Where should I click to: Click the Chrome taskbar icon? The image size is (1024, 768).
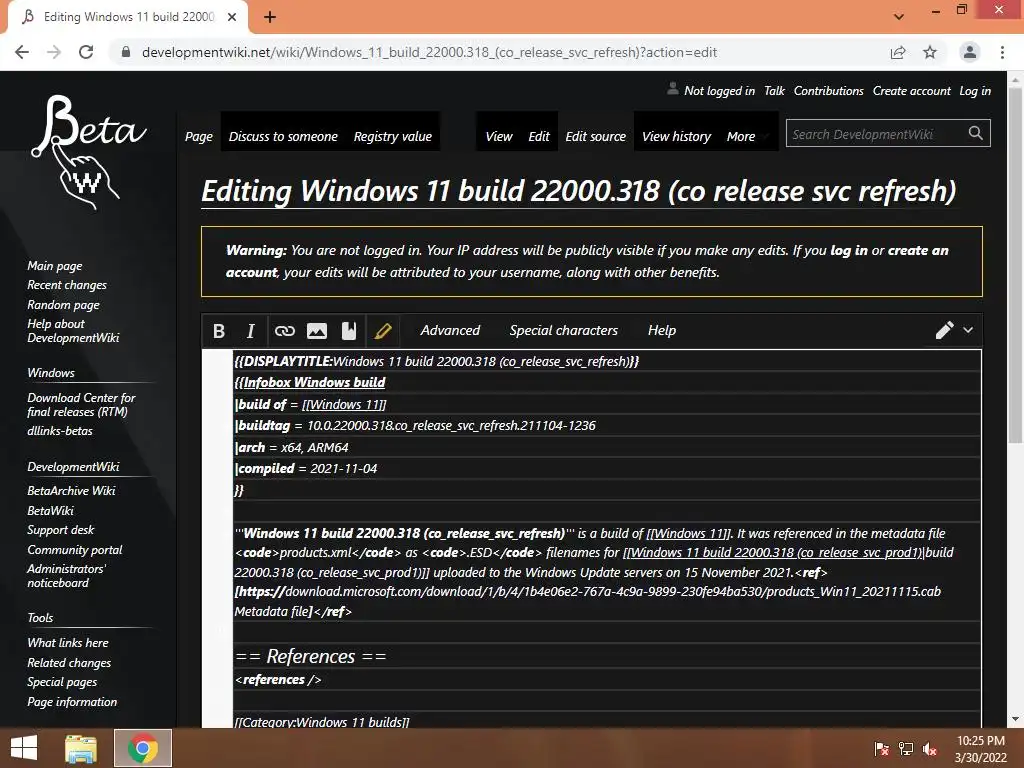143,748
